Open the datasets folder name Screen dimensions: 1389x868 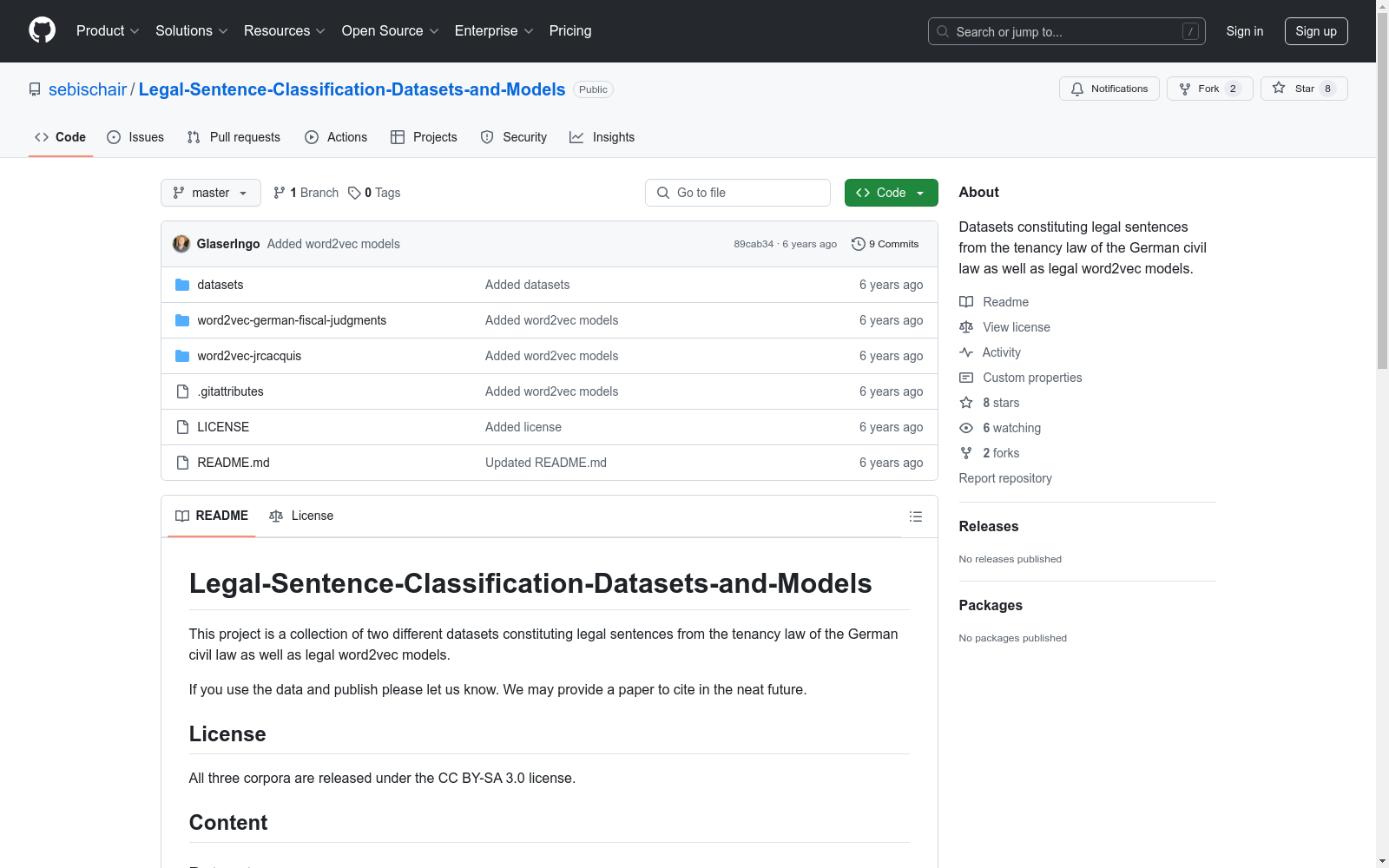(x=221, y=285)
